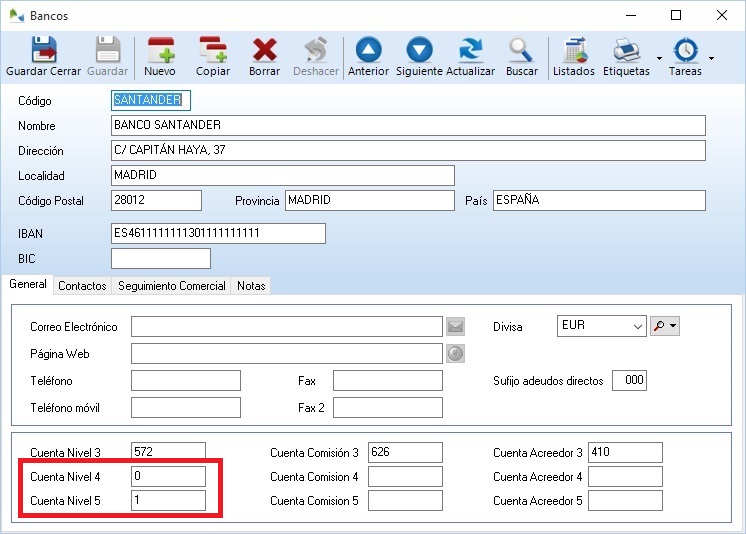Click the Guardar Cerrar toolbar icon
The height and width of the screenshot is (534, 746).
(44, 49)
